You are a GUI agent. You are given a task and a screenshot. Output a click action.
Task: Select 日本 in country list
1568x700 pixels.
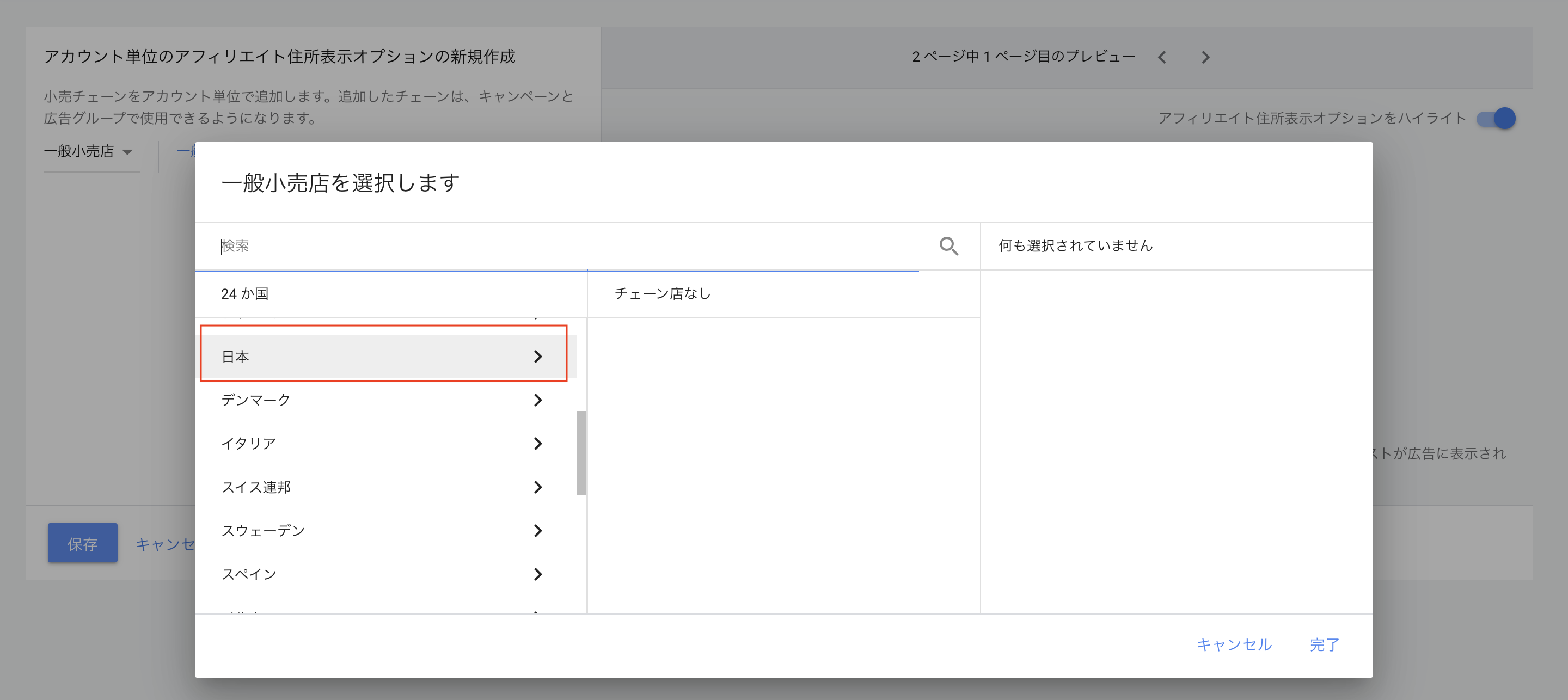pyautogui.click(x=236, y=357)
